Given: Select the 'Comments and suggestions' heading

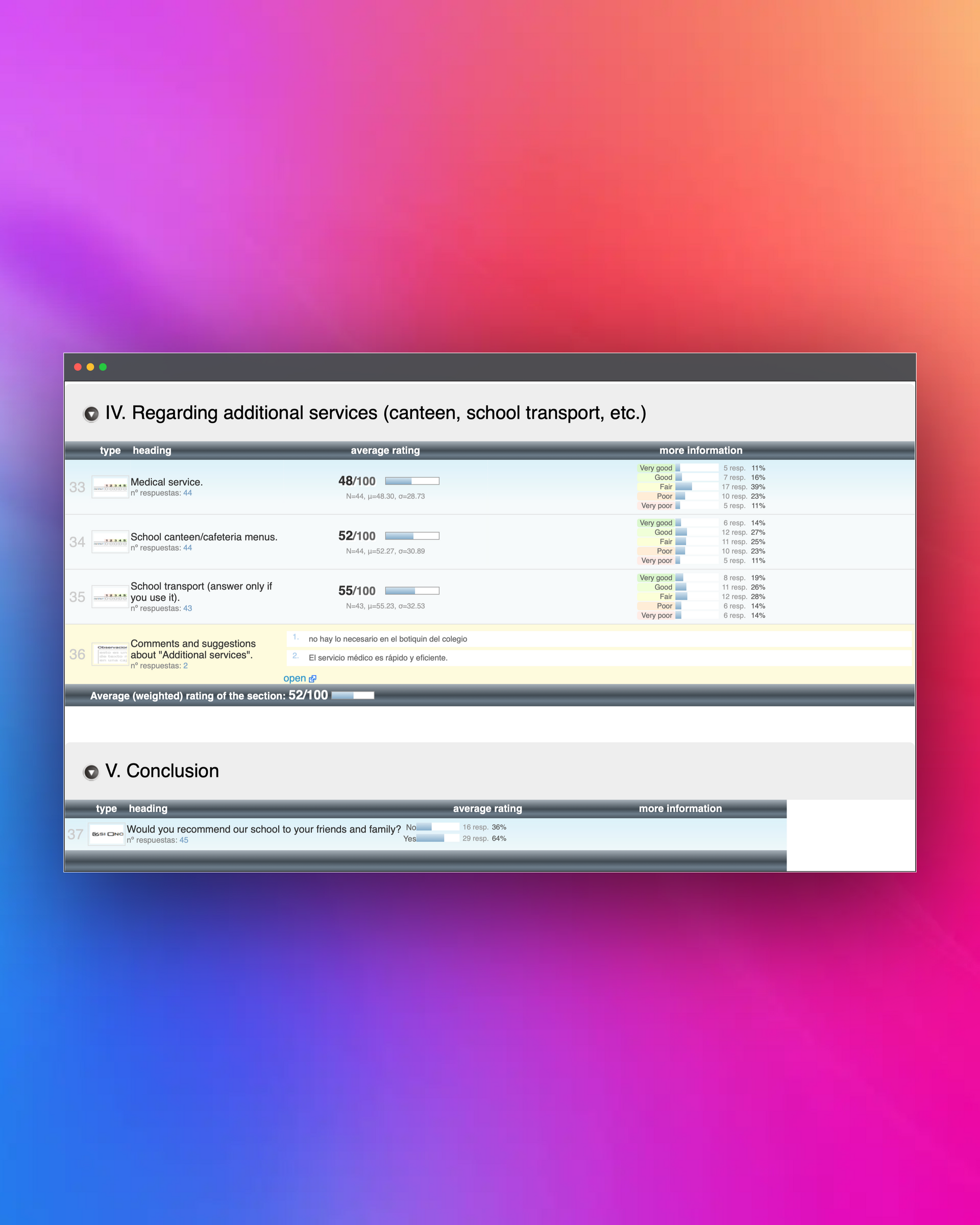Looking at the screenshot, I should tap(193, 649).
